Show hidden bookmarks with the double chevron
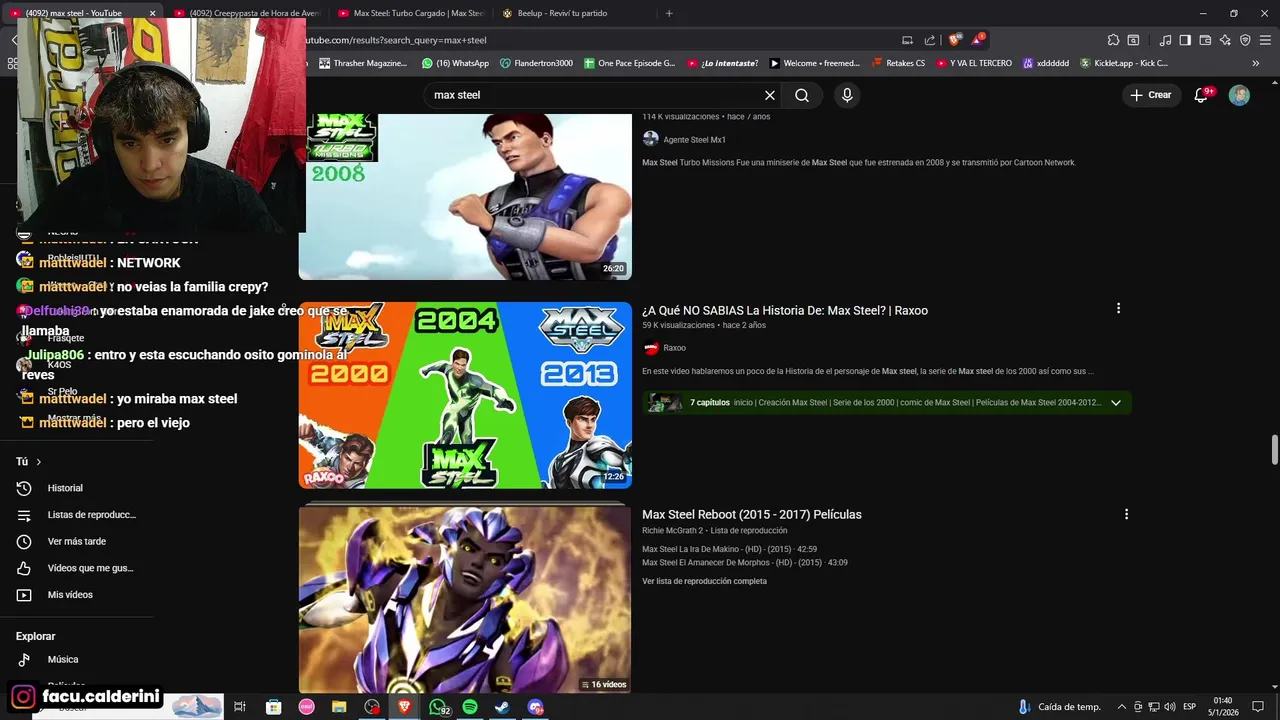The height and width of the screenshot is (720, 1280). coord(1256,63)
